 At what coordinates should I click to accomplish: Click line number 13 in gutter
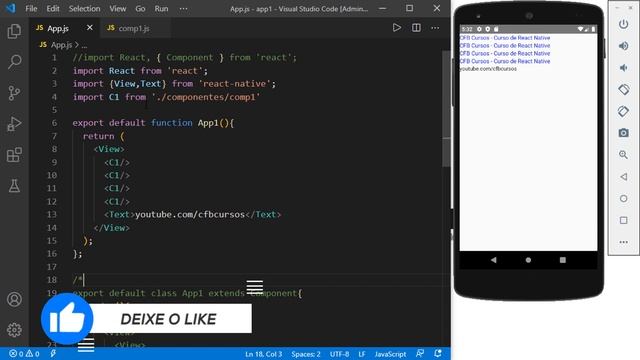[x=52, y=214]
